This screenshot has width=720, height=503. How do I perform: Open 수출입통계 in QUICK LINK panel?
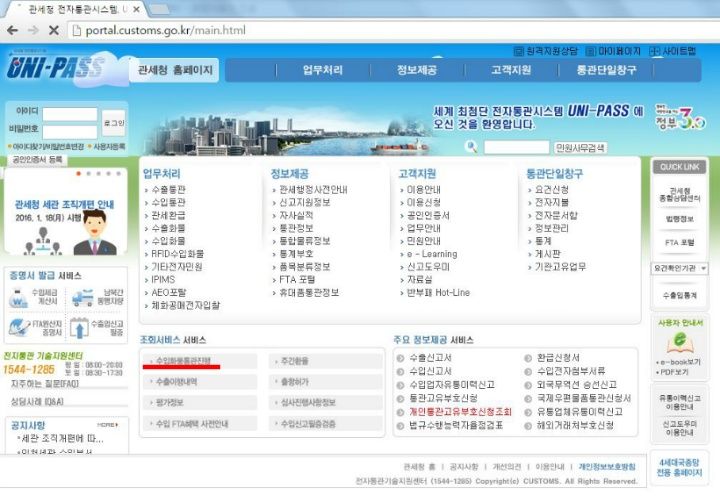point(680,295)
